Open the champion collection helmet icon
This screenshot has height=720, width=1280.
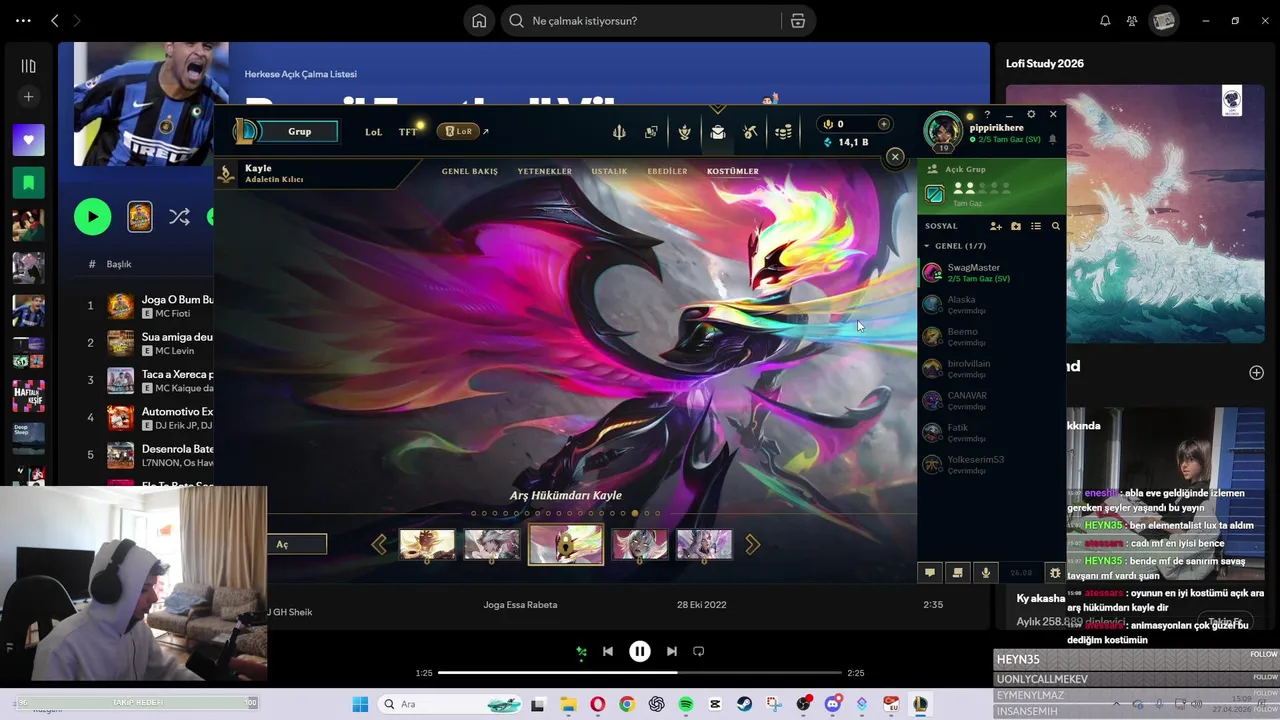pyautogui.click(x=718, y=132)
